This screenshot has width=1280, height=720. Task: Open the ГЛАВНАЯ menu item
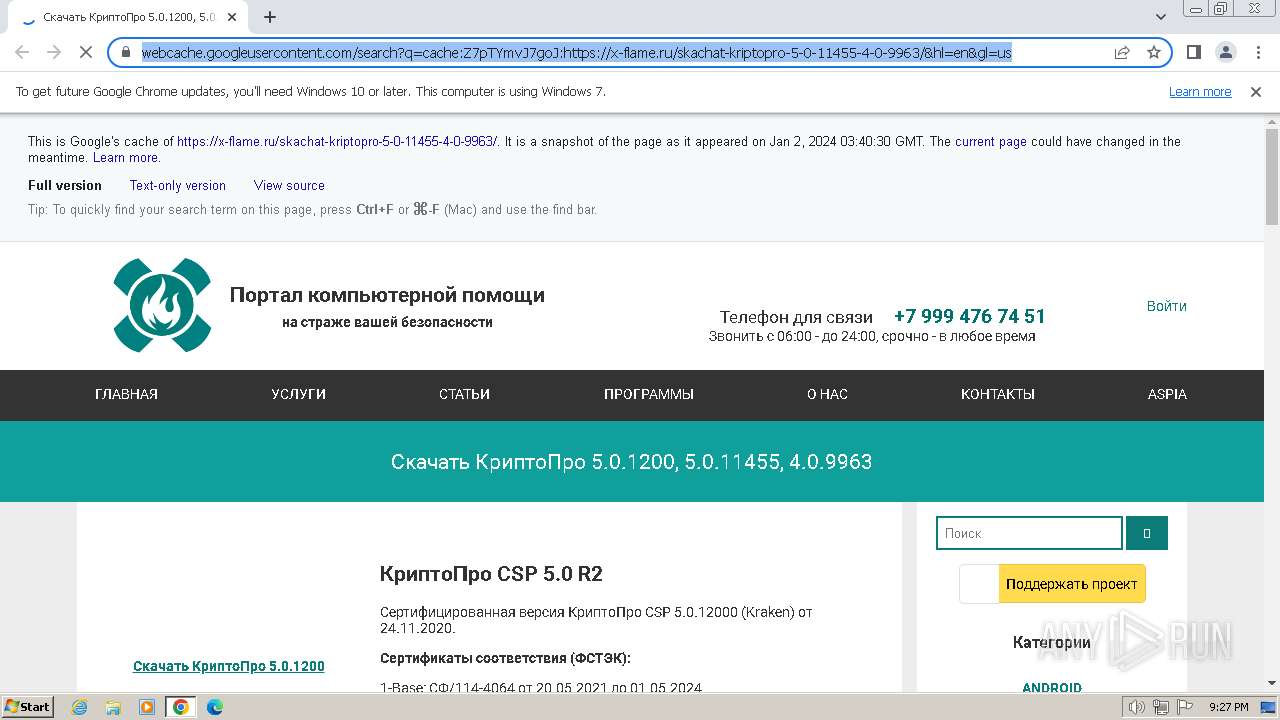click(126, 394)
